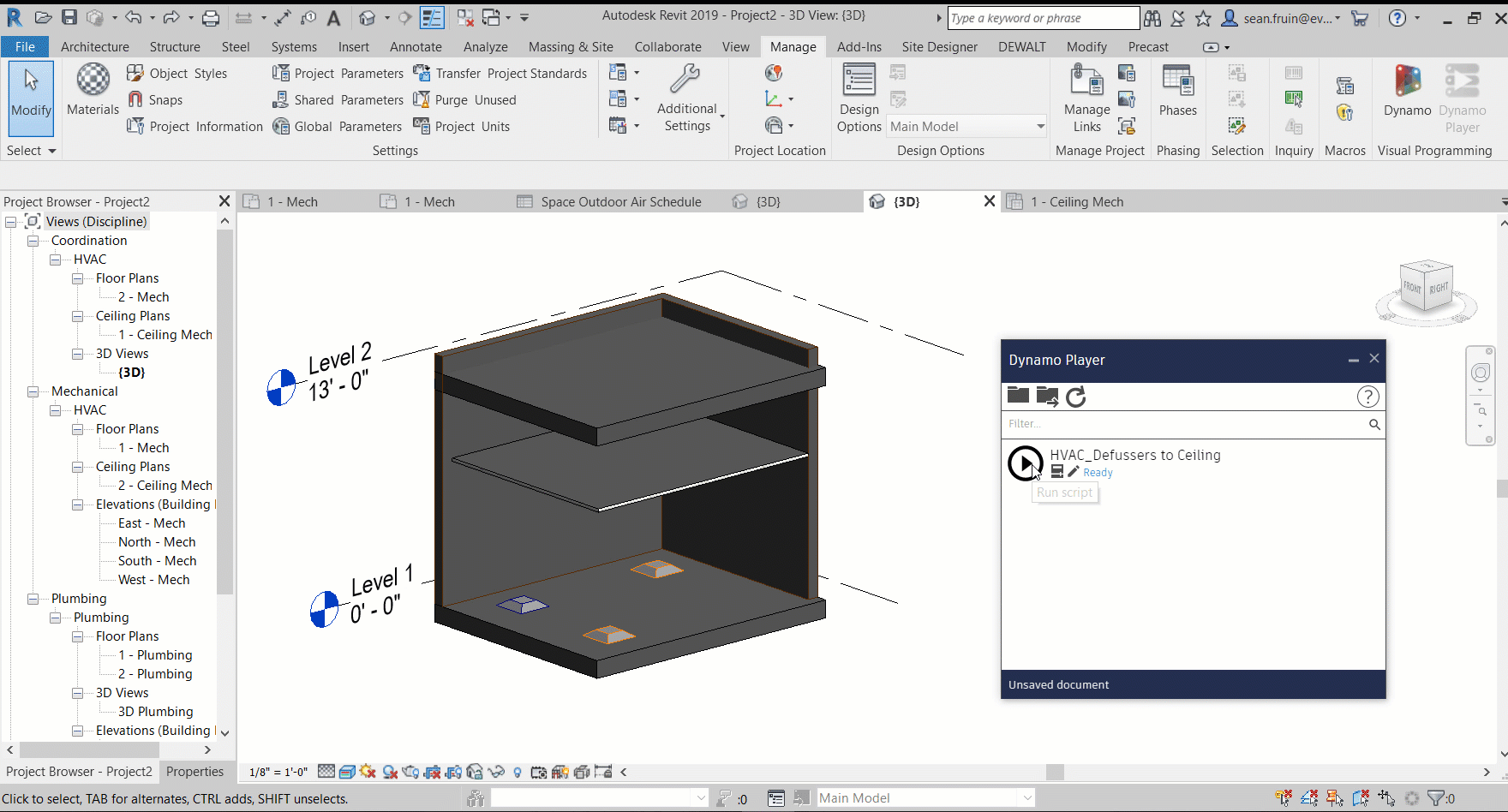Collapse Views (Discipline) tree node
The image size is (1508, 812).
(10, 221)
